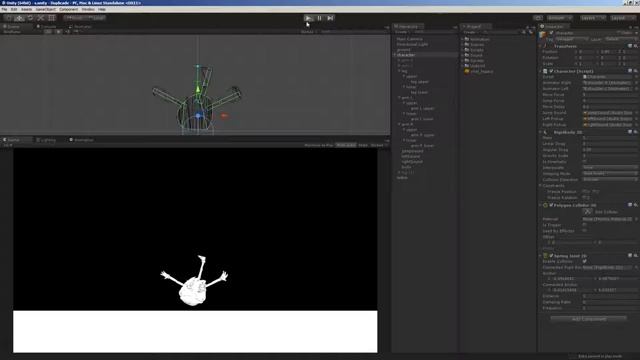This screenshot has width=640, height=360.
Task: Open the Collision Detection dropdown
Action: pos(609,180)
